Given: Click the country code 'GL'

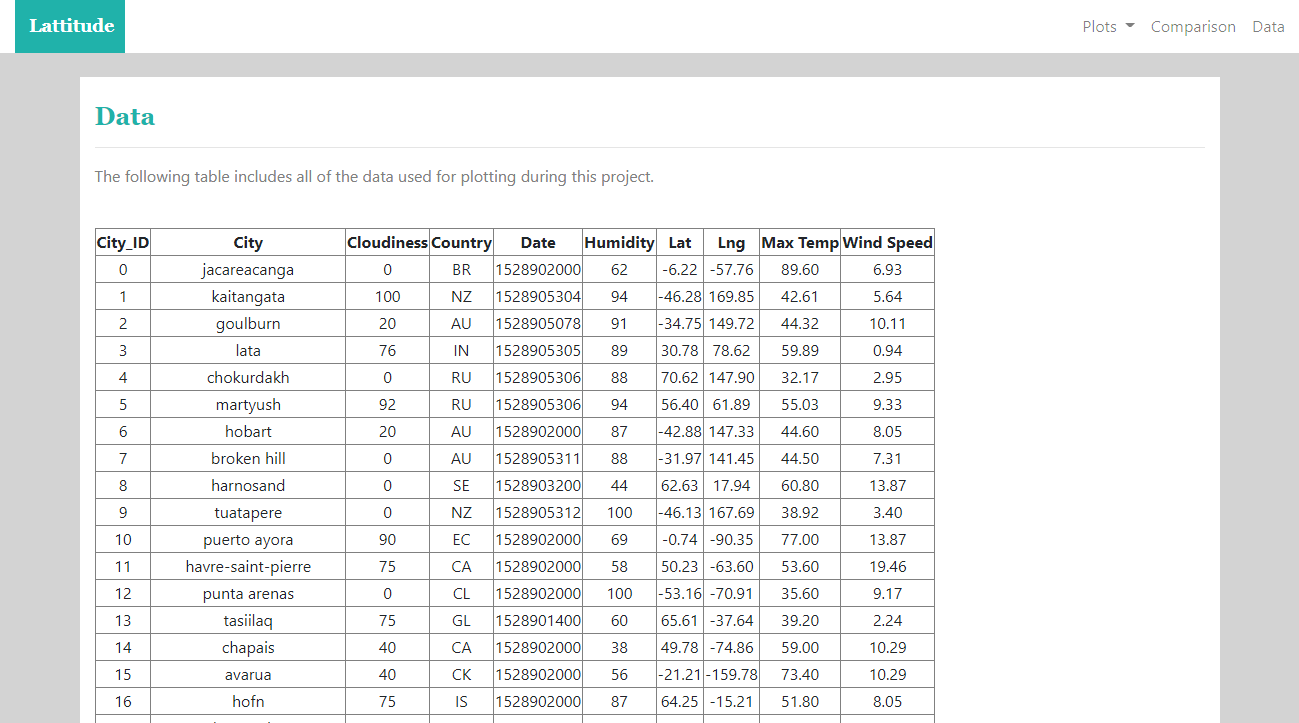Looking at the screenshot, I should [461, 621].
